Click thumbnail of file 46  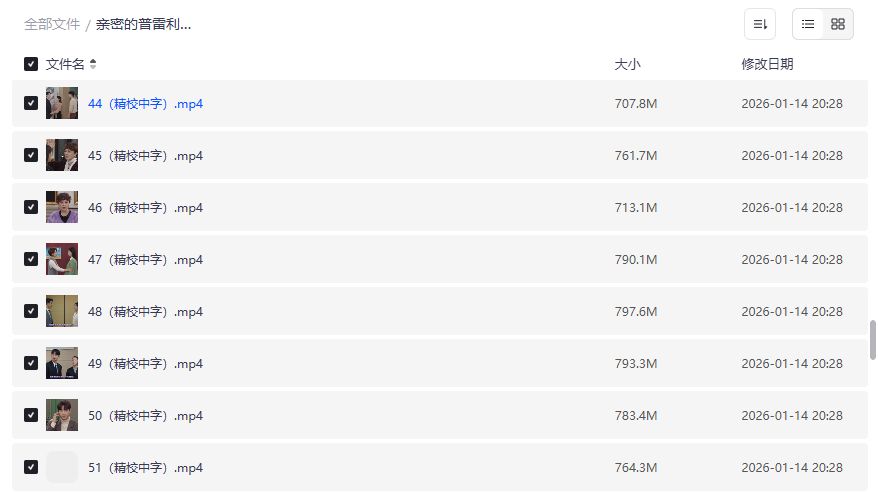(62, 208)
